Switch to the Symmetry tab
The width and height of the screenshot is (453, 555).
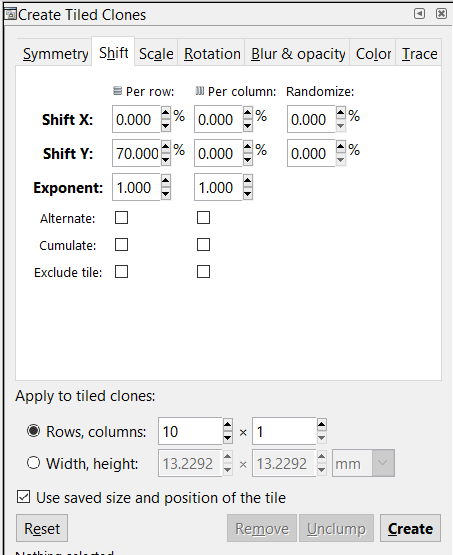tap(55, 54)
